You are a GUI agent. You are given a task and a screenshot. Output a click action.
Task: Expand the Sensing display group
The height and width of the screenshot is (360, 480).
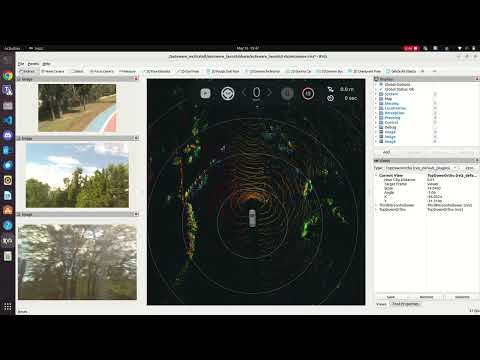click(376, 104)
